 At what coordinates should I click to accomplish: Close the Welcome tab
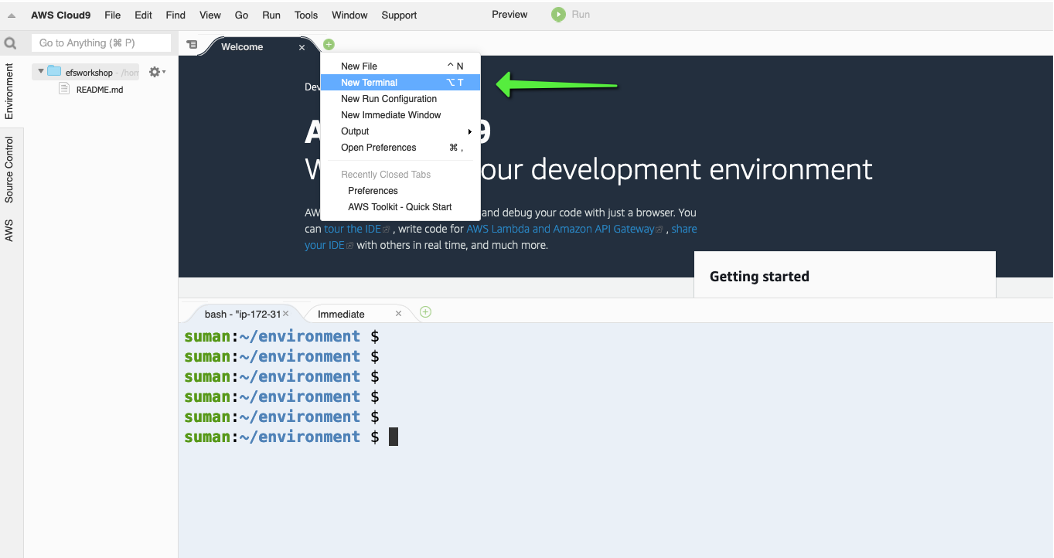(302, 47)
